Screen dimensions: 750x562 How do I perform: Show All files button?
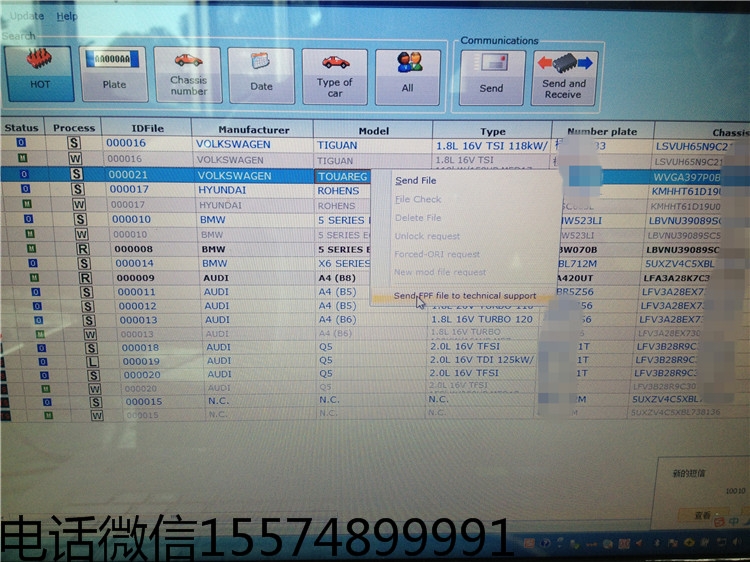point(408,77)
